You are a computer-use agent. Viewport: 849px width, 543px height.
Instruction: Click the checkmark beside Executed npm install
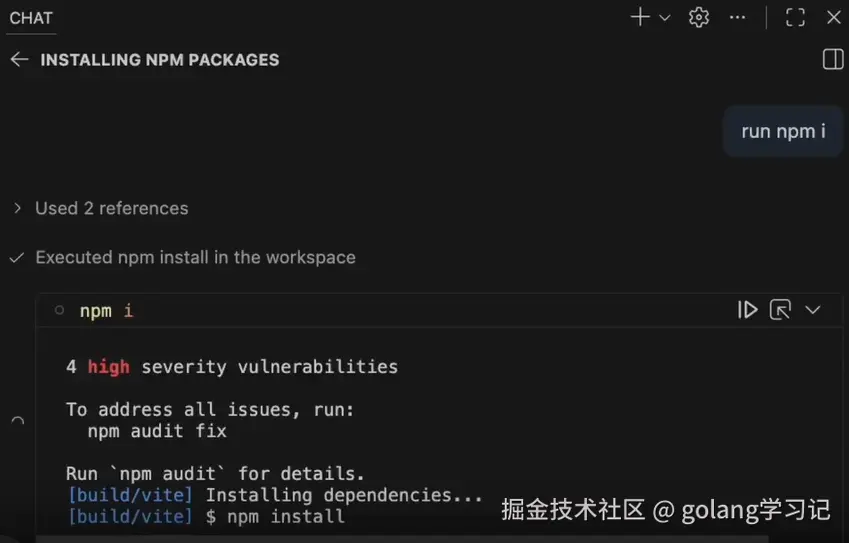16,258
